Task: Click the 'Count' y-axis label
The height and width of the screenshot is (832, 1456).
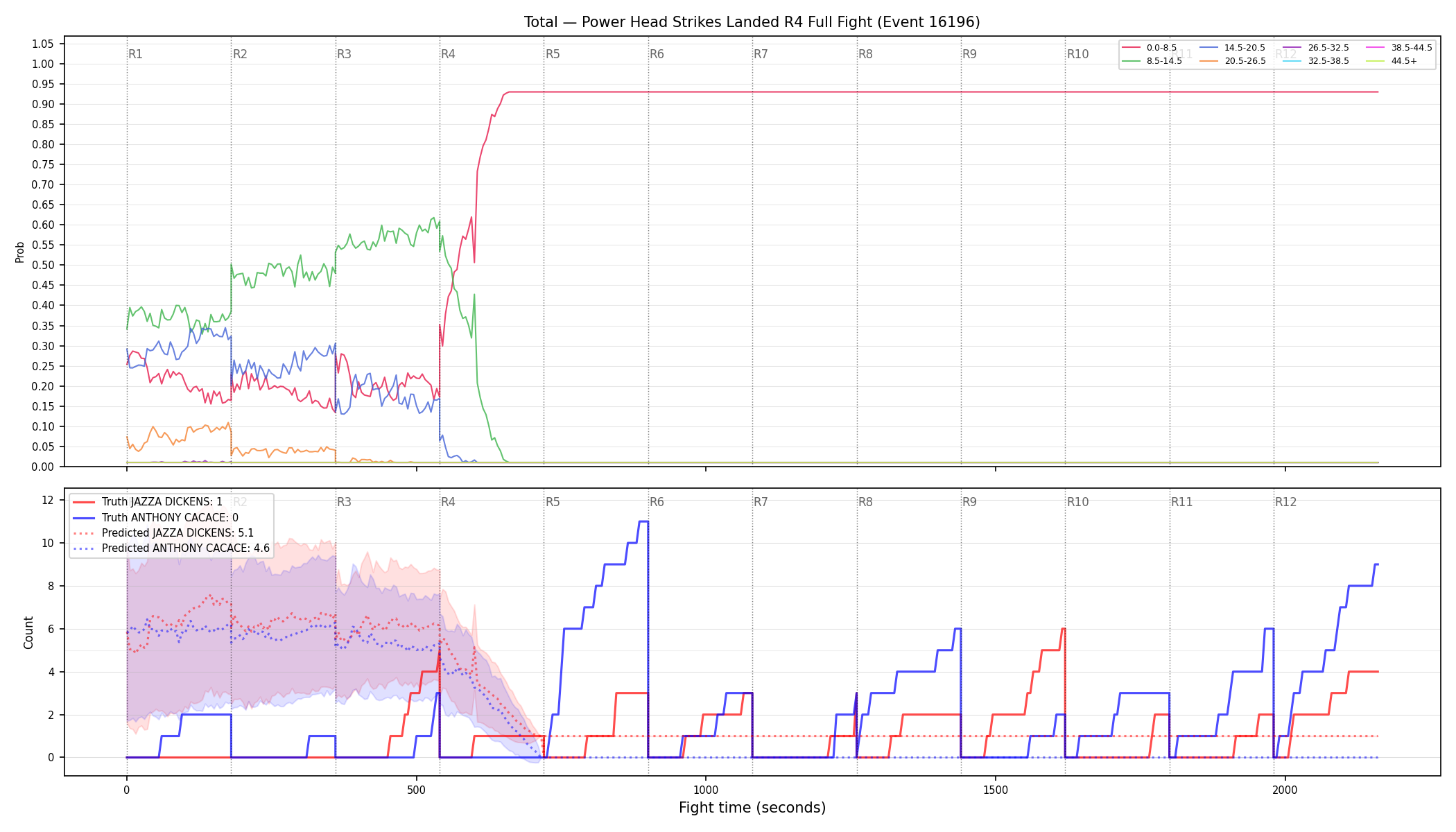Action: point(28,632)
